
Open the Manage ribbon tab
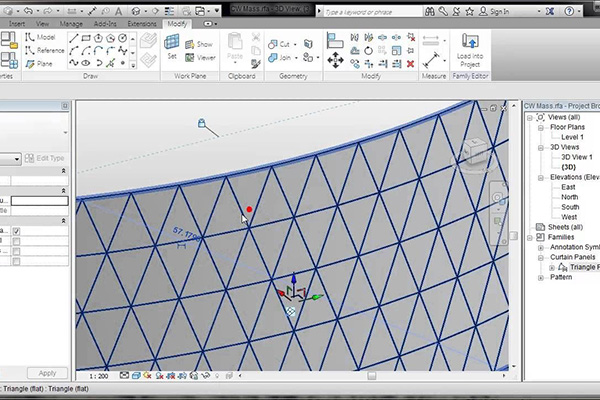(71, 24)
